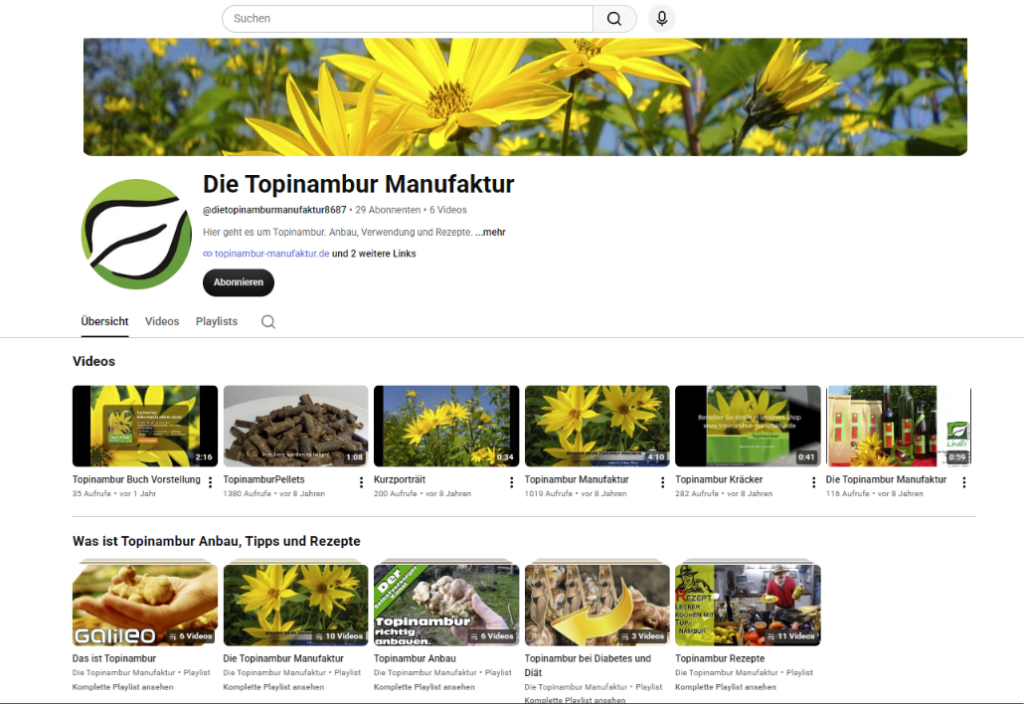Click the TopinamburPellets video title
1024x704 pixels.
(x=264, y=479)
